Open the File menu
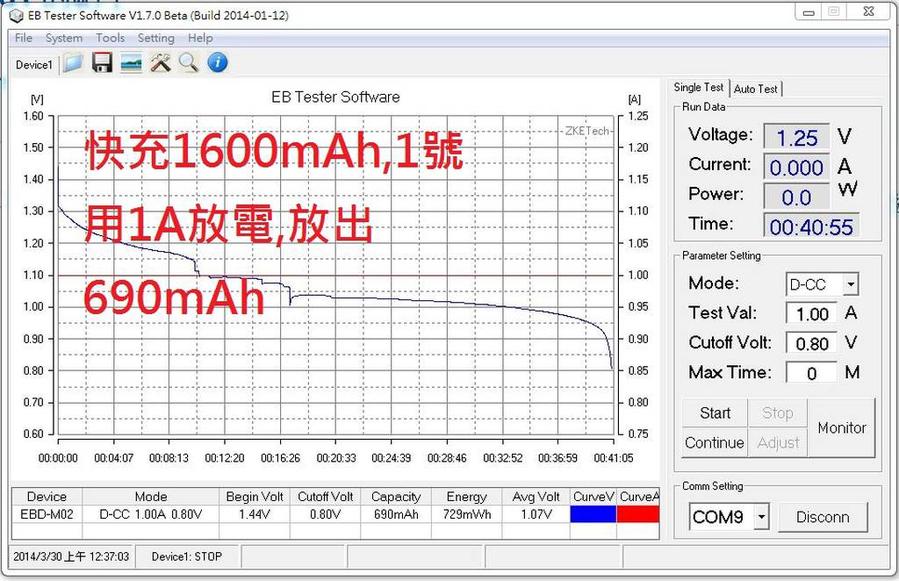The image size is (899, 581). (23, 38)
